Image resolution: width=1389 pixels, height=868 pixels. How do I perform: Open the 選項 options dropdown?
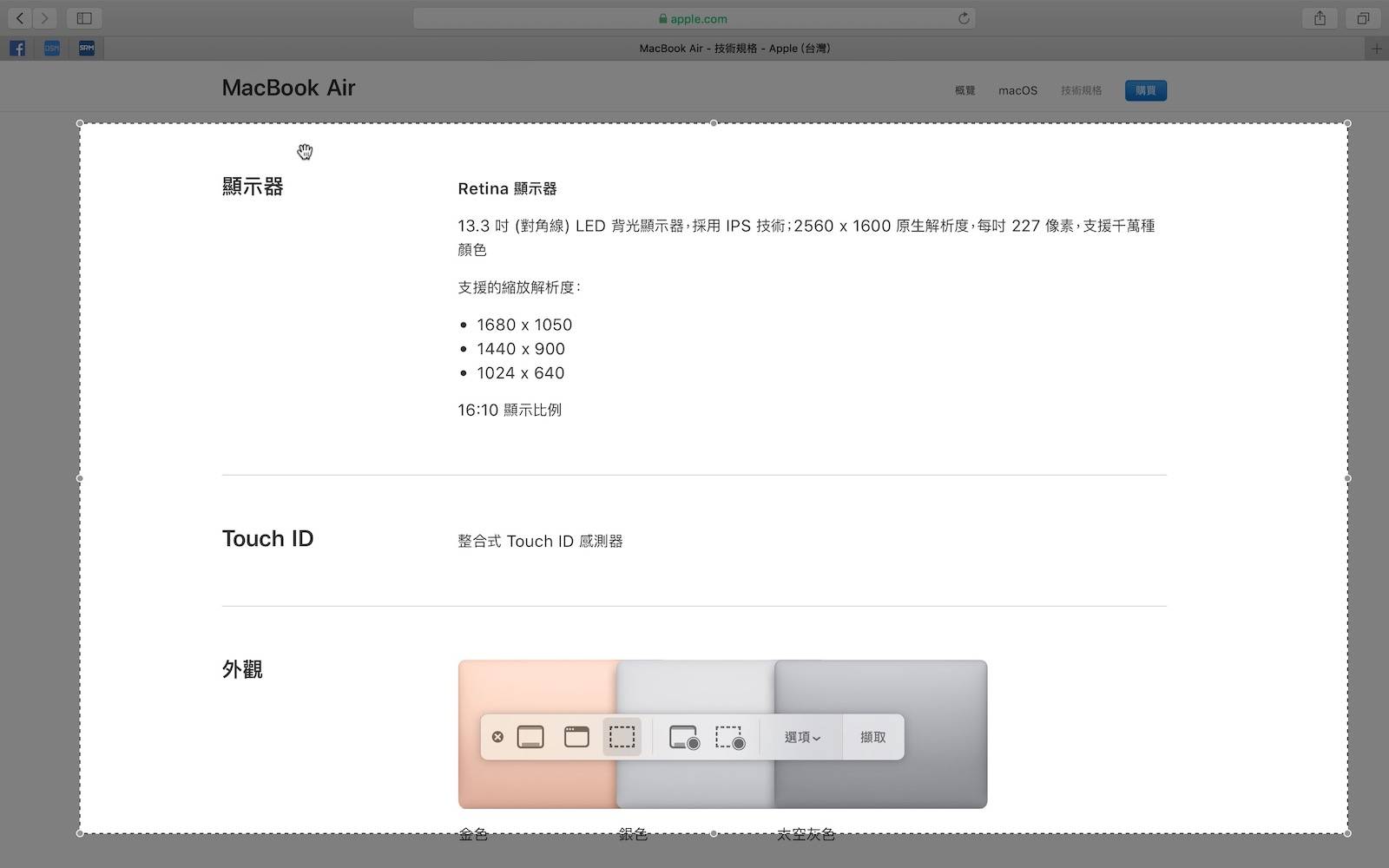[x=802, y=737]
